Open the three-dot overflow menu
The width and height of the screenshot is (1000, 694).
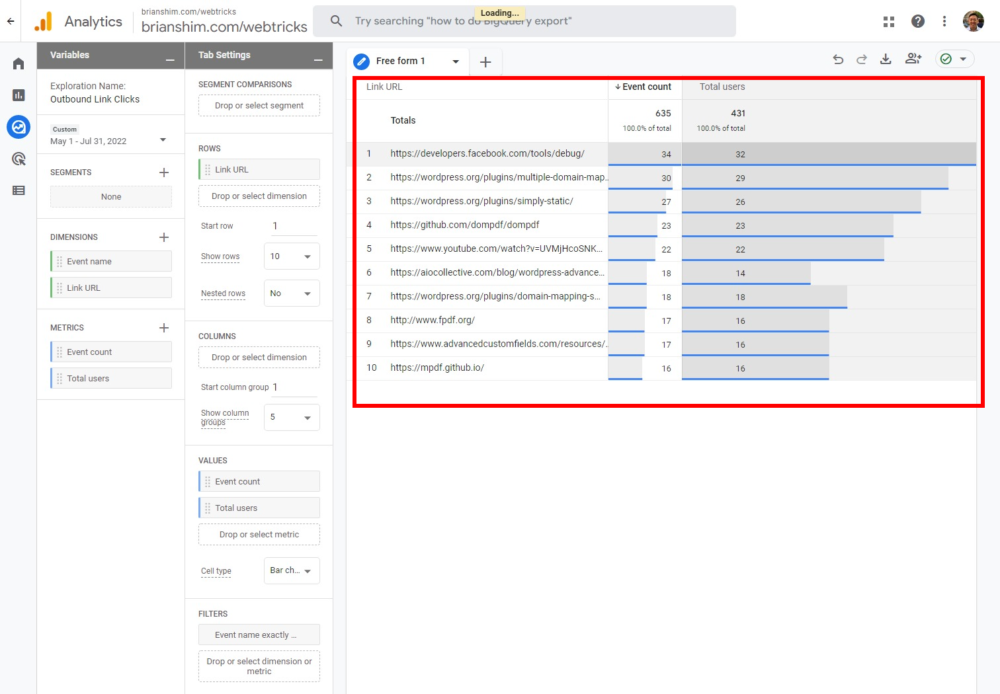point(944,21)
